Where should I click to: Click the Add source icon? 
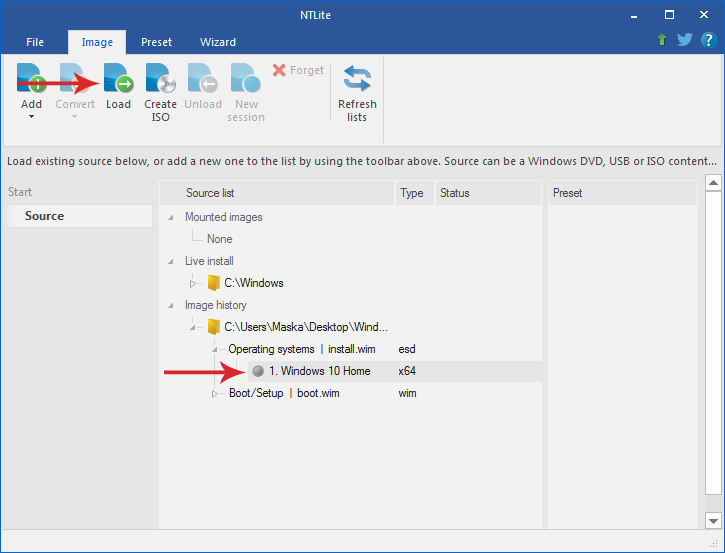[x=31, y=80]
